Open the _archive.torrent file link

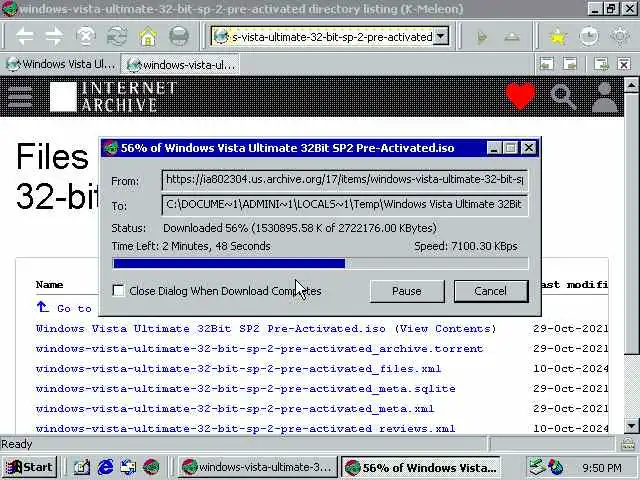pyautogui.click(x=259, y=349)
